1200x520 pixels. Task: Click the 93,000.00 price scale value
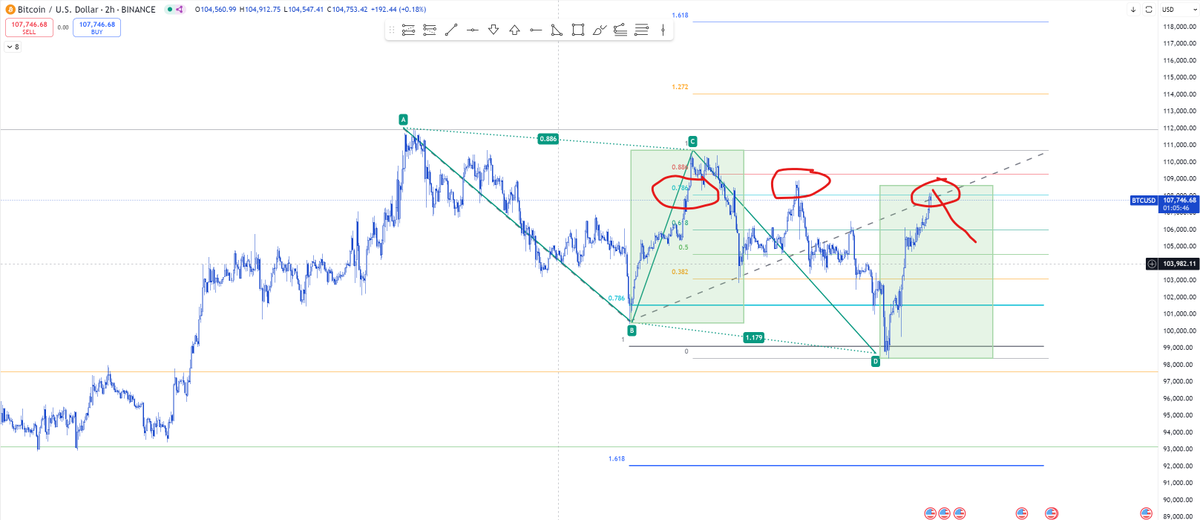(x=1180, y=450)
